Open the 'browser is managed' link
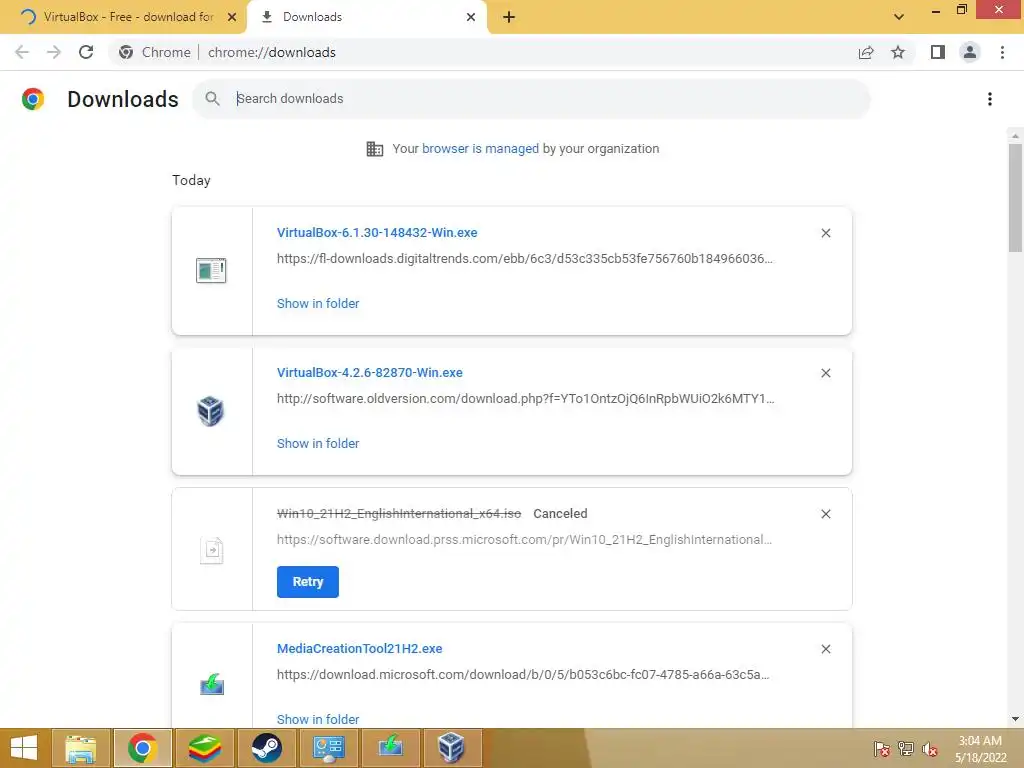1024x768 pixels. point(480,148)
